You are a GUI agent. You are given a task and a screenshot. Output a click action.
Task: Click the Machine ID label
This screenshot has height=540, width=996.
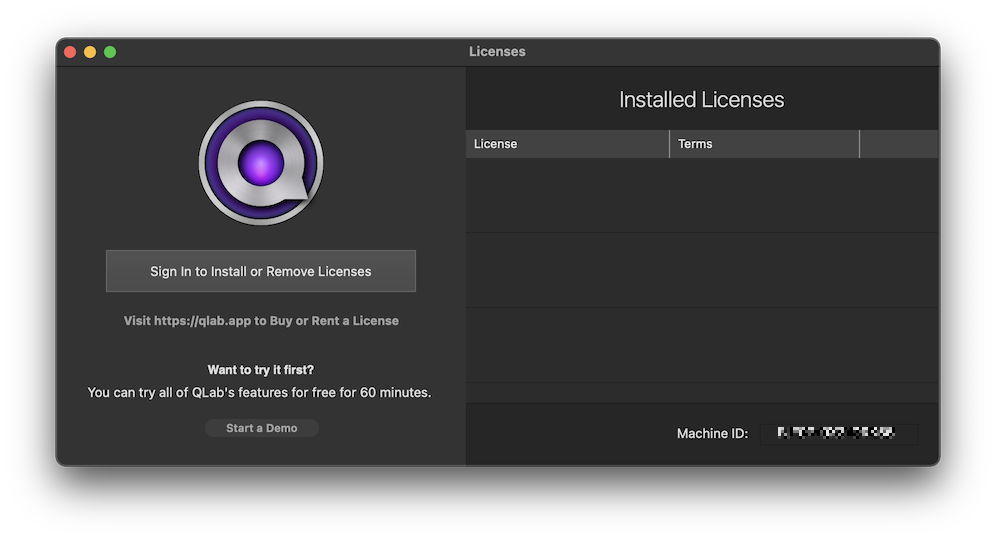point(712,434)
